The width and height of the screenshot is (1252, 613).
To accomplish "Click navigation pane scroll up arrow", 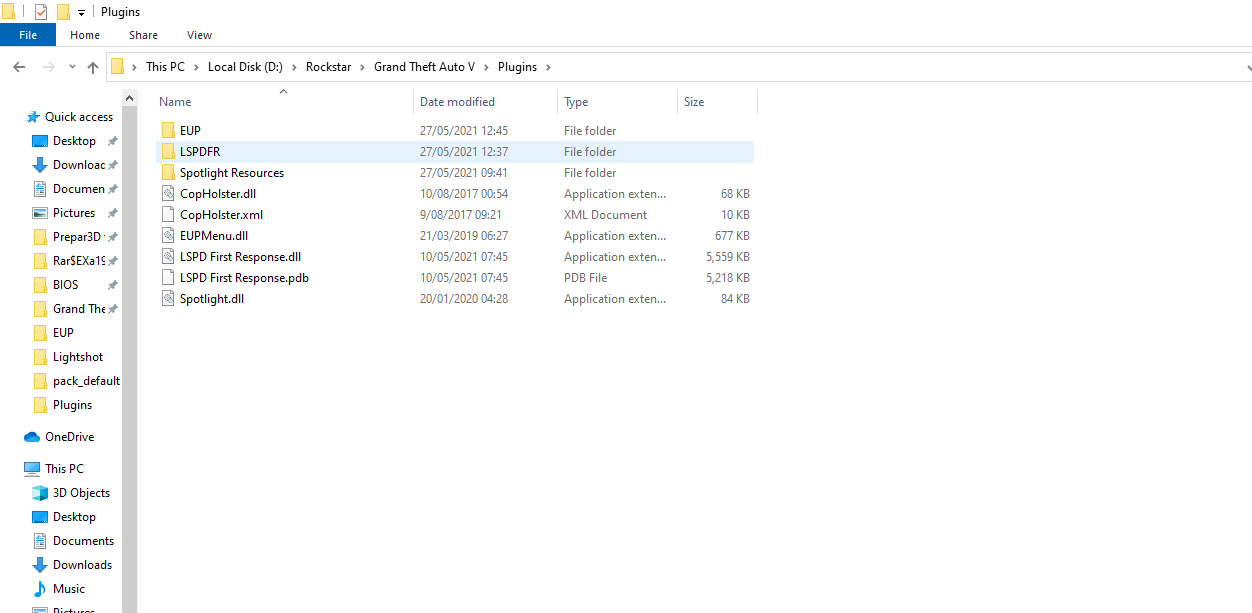I will point(130,98).
